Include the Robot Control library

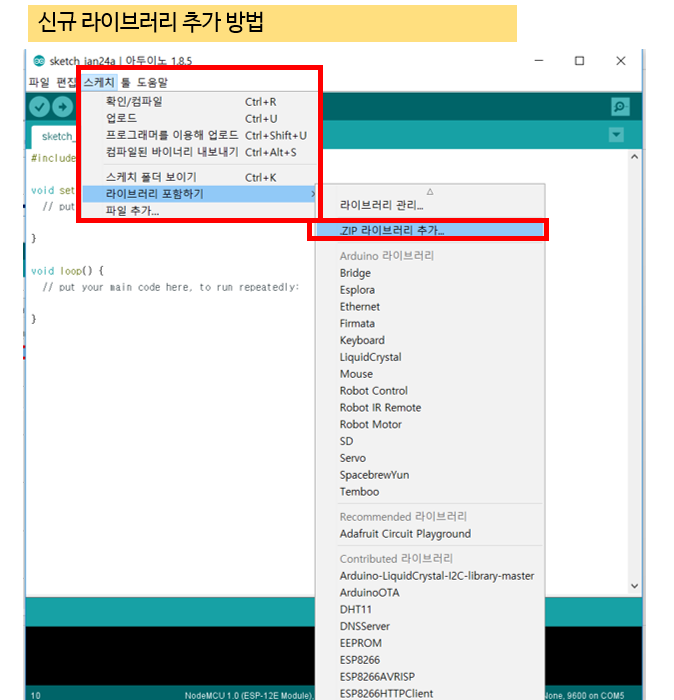pyautogui.click(x=430, y=391)
